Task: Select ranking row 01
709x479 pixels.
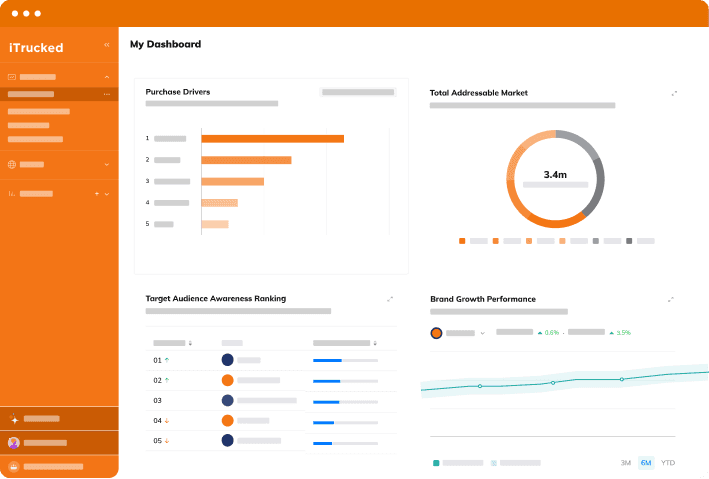Action: (271, 360)
